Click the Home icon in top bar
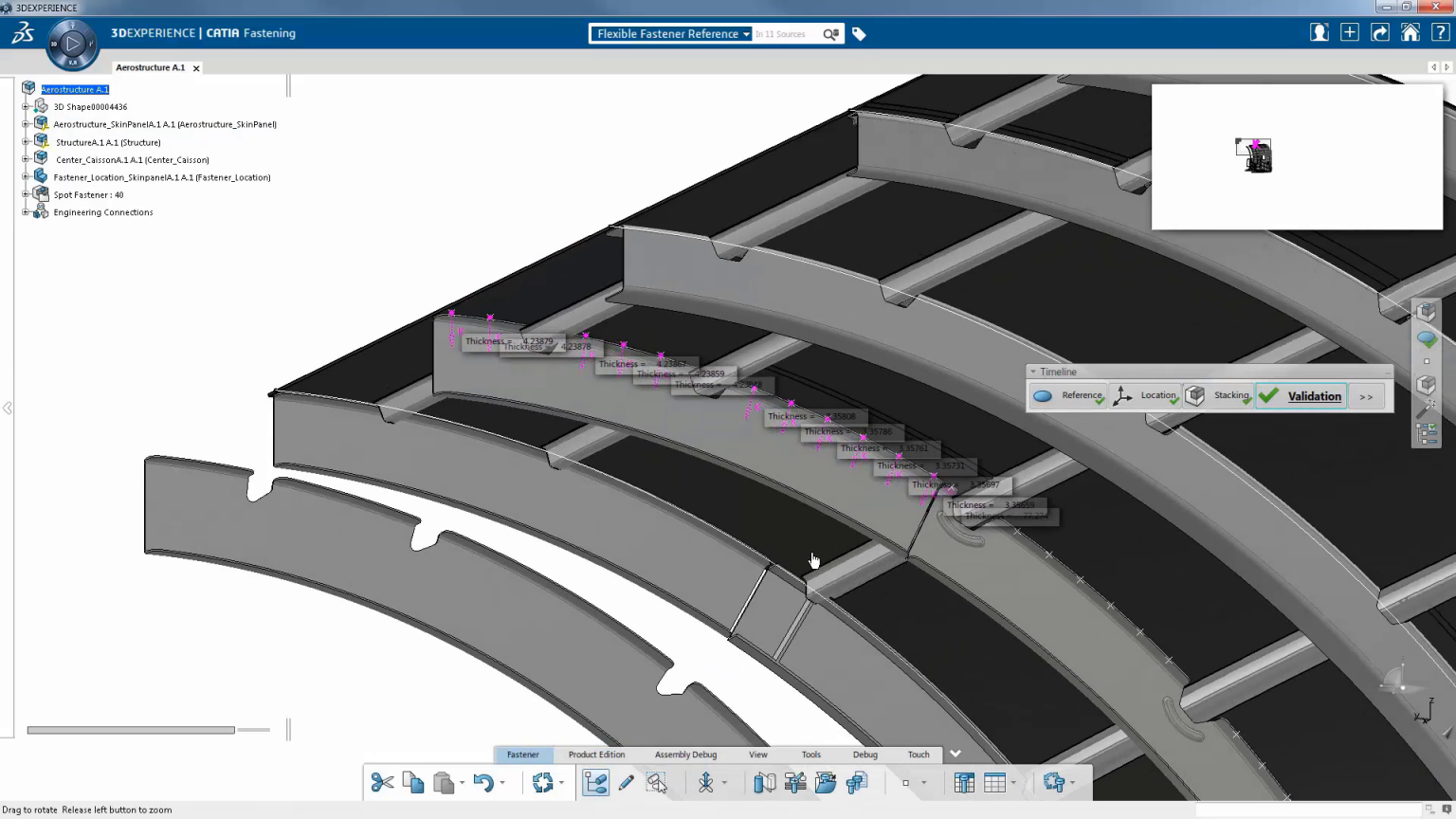 point(1410,33)
